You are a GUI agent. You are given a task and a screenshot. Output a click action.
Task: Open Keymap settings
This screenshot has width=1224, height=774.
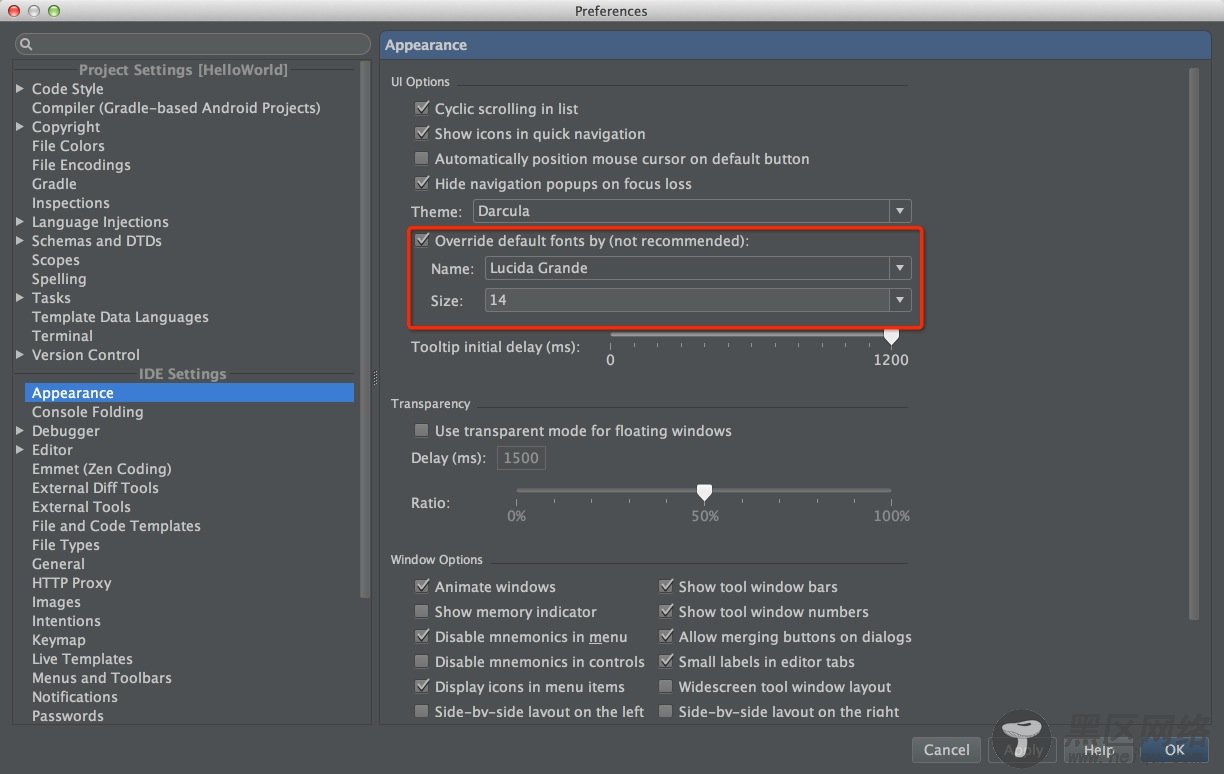pyautogui.click(x=59, y=640)
